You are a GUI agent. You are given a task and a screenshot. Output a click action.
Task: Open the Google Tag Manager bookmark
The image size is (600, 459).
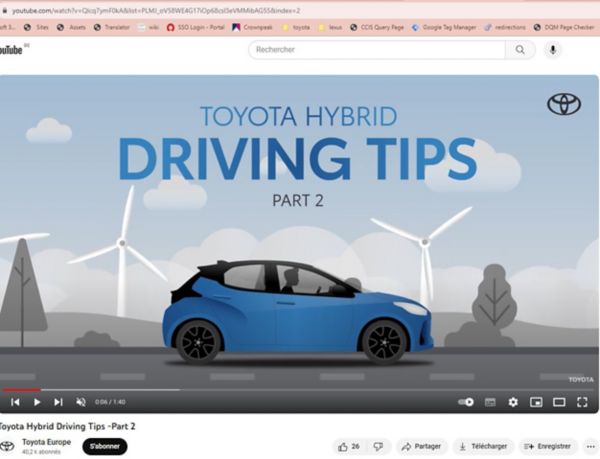point(444,27)
